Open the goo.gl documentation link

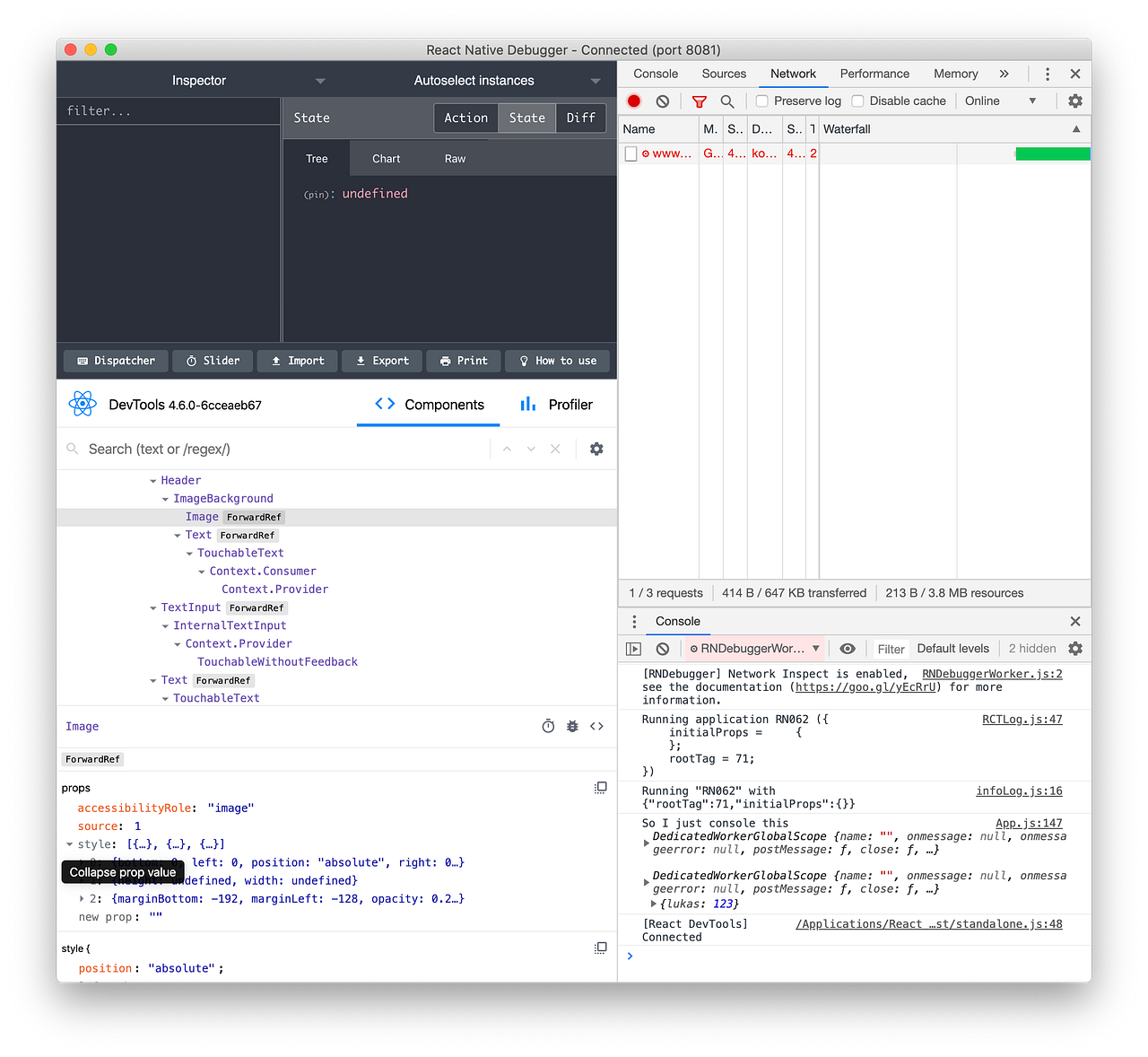[865, 687]
